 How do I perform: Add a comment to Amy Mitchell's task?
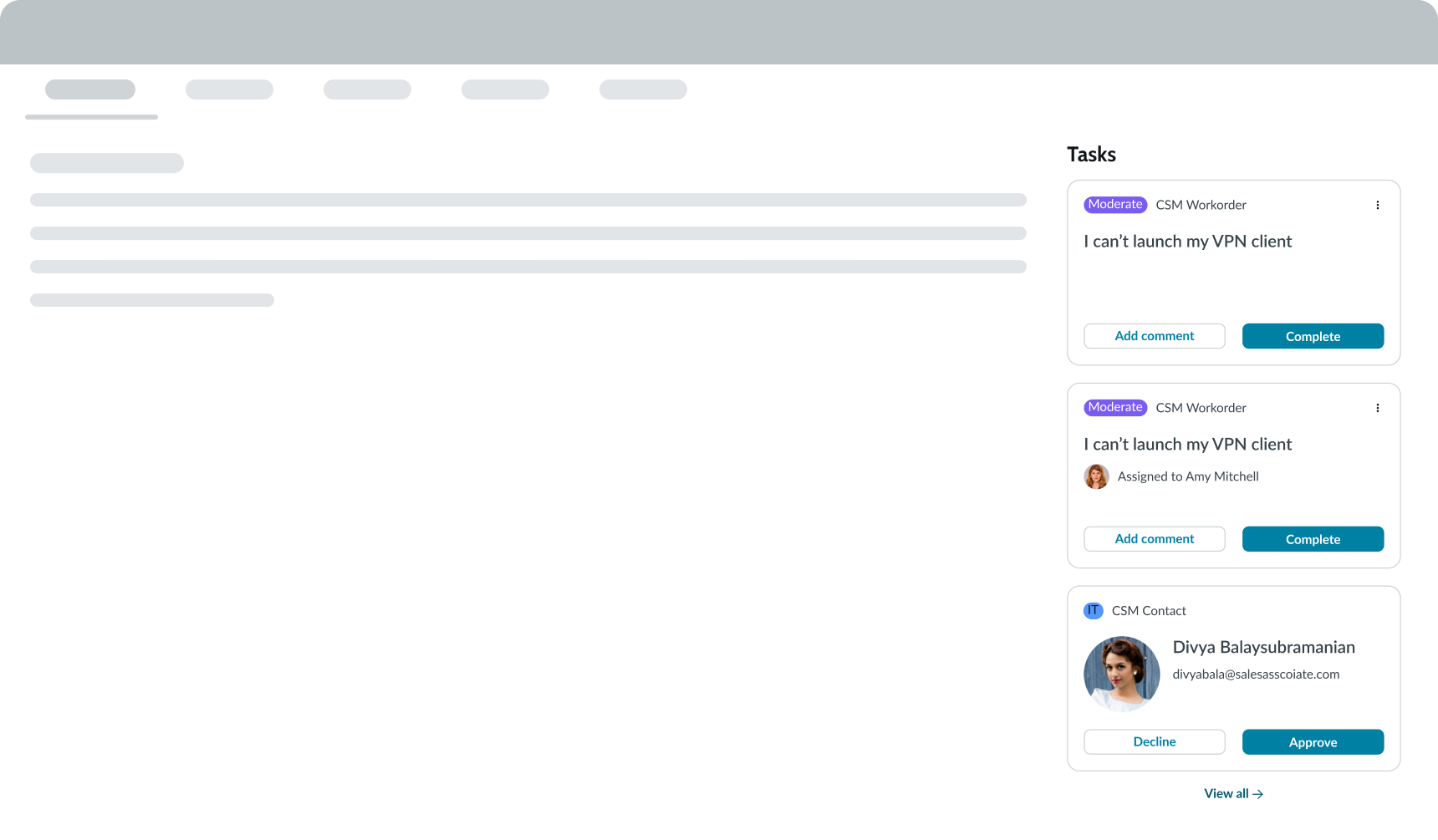pyautogui.click(x=1154, y=539)
